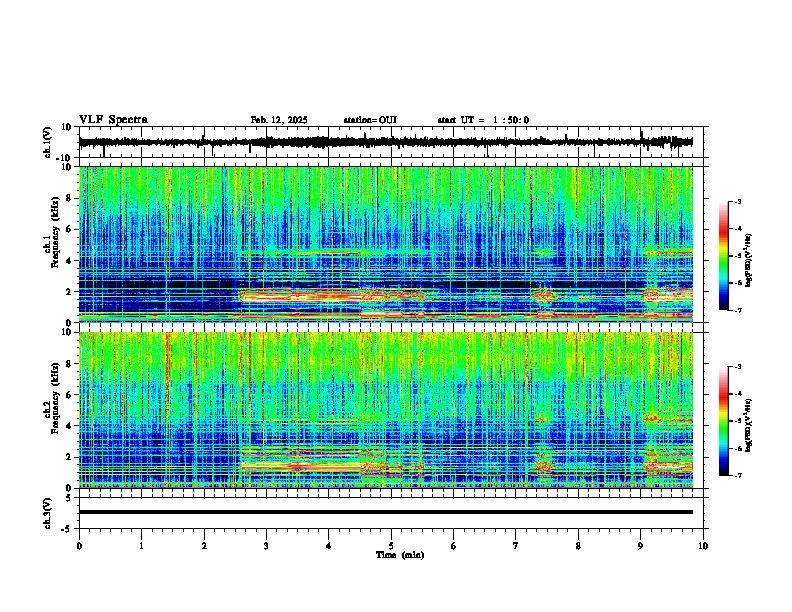792x612 pixels.
Task: Click the "8" kHz tick of ch.1 spectrogram
Action: [69, 198]
